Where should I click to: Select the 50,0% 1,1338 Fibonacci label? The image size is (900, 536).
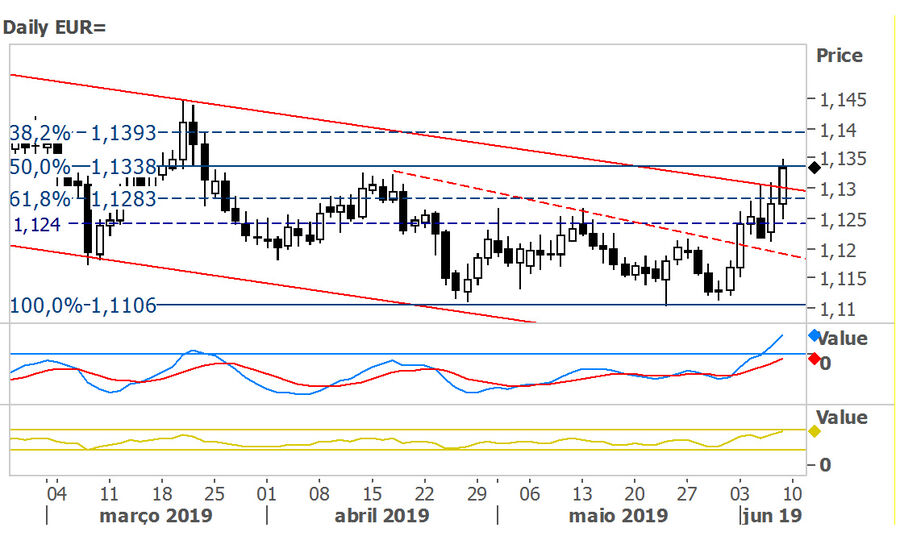83,167
